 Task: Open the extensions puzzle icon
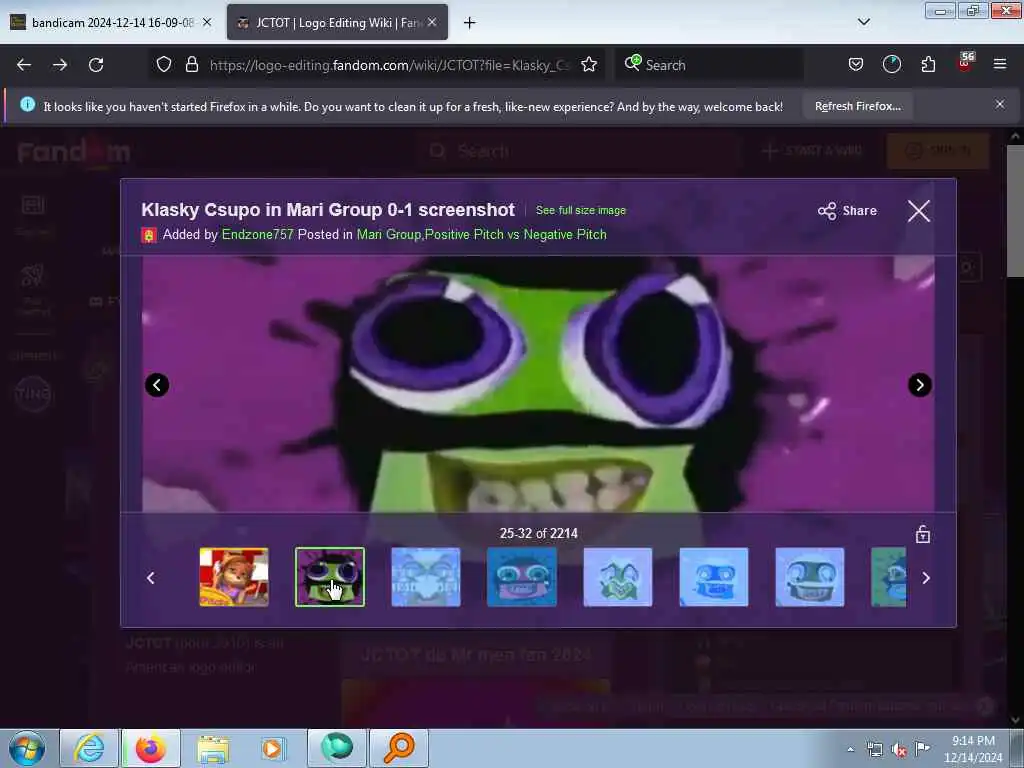click(x=928, y=65)
